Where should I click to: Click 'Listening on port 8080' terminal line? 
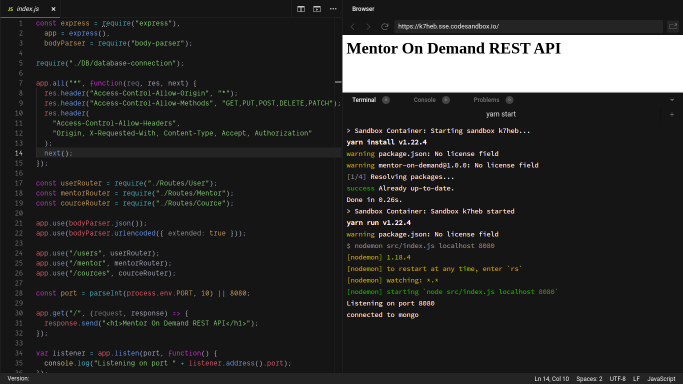[390, 303]
